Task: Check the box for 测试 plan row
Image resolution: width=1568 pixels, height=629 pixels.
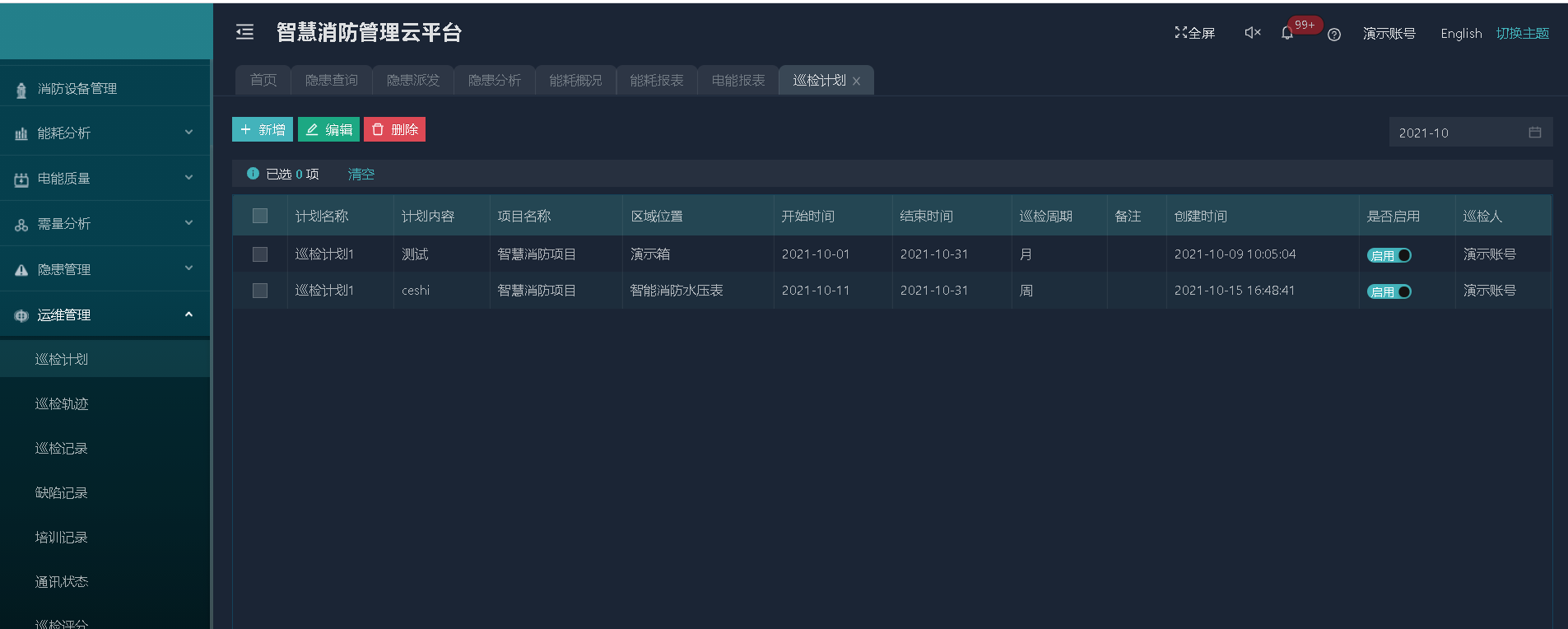Action: (260, 254)
